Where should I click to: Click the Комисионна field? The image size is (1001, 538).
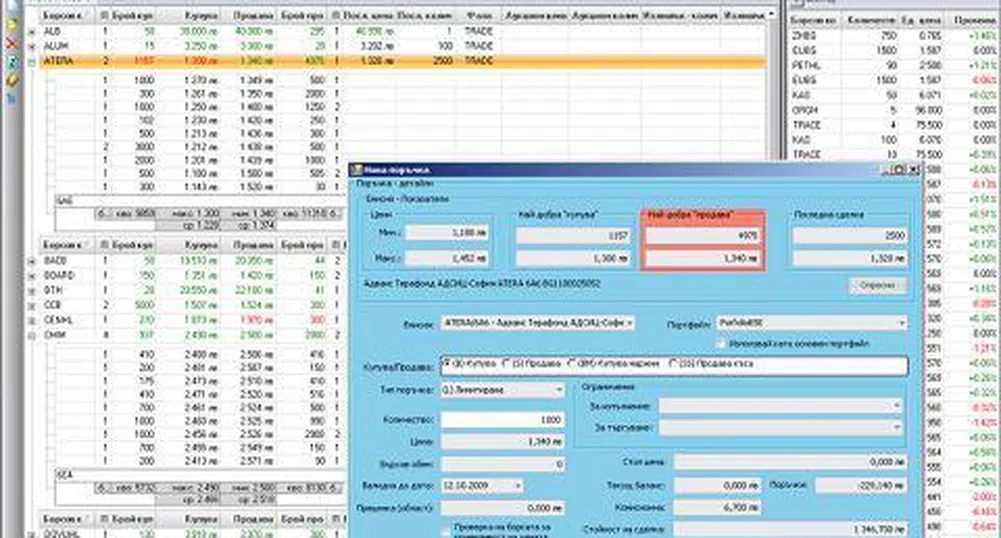717,507
